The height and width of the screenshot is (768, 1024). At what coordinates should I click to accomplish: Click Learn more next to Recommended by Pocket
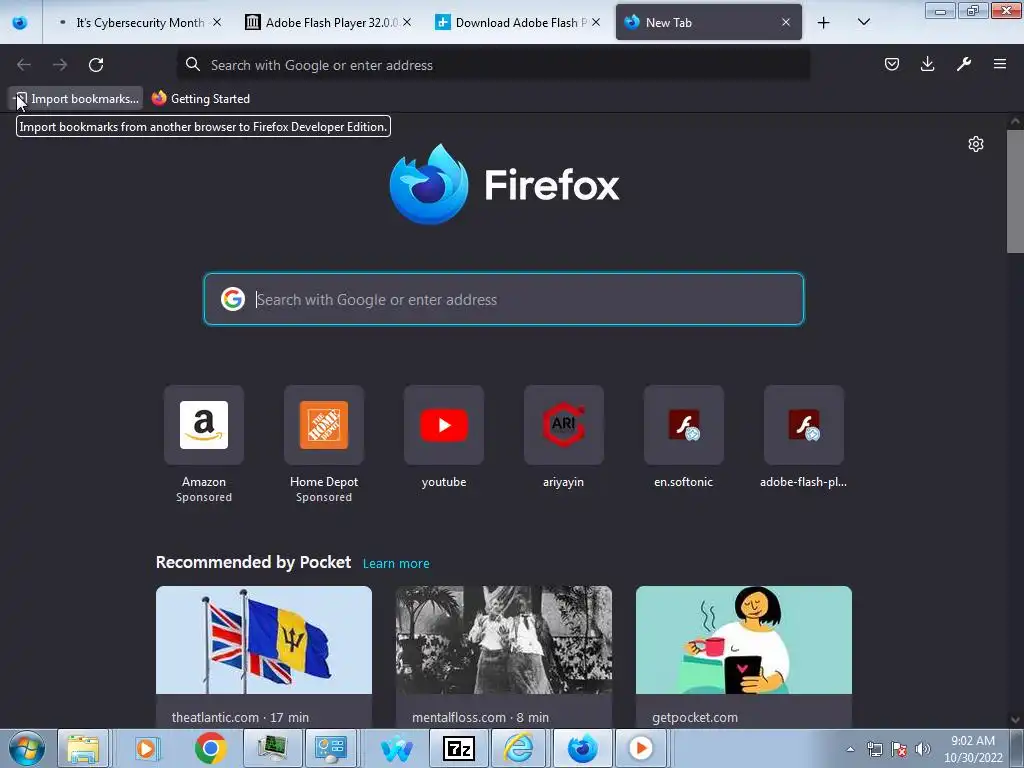(x=396, y=563)
